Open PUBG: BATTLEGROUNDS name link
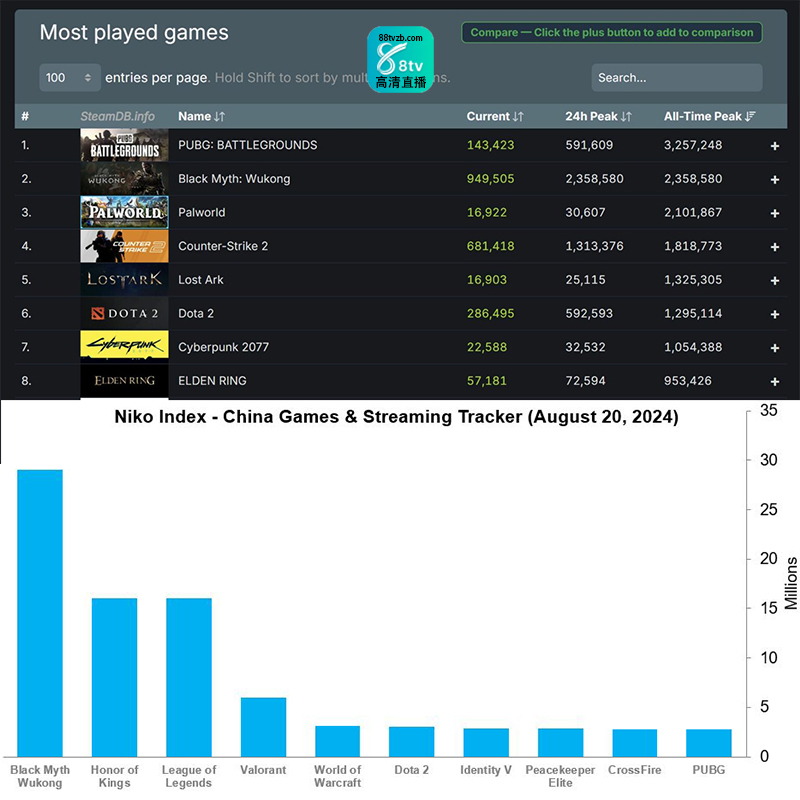Screen dimensions: 800x800 pyautogui.click(x=247, y=145)
